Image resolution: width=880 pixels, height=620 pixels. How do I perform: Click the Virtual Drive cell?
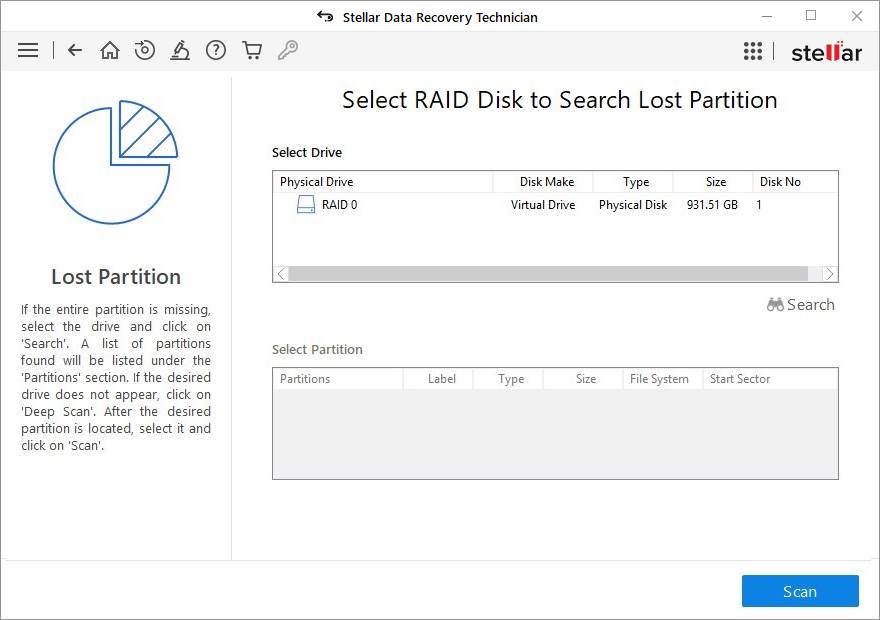point(543,205)
